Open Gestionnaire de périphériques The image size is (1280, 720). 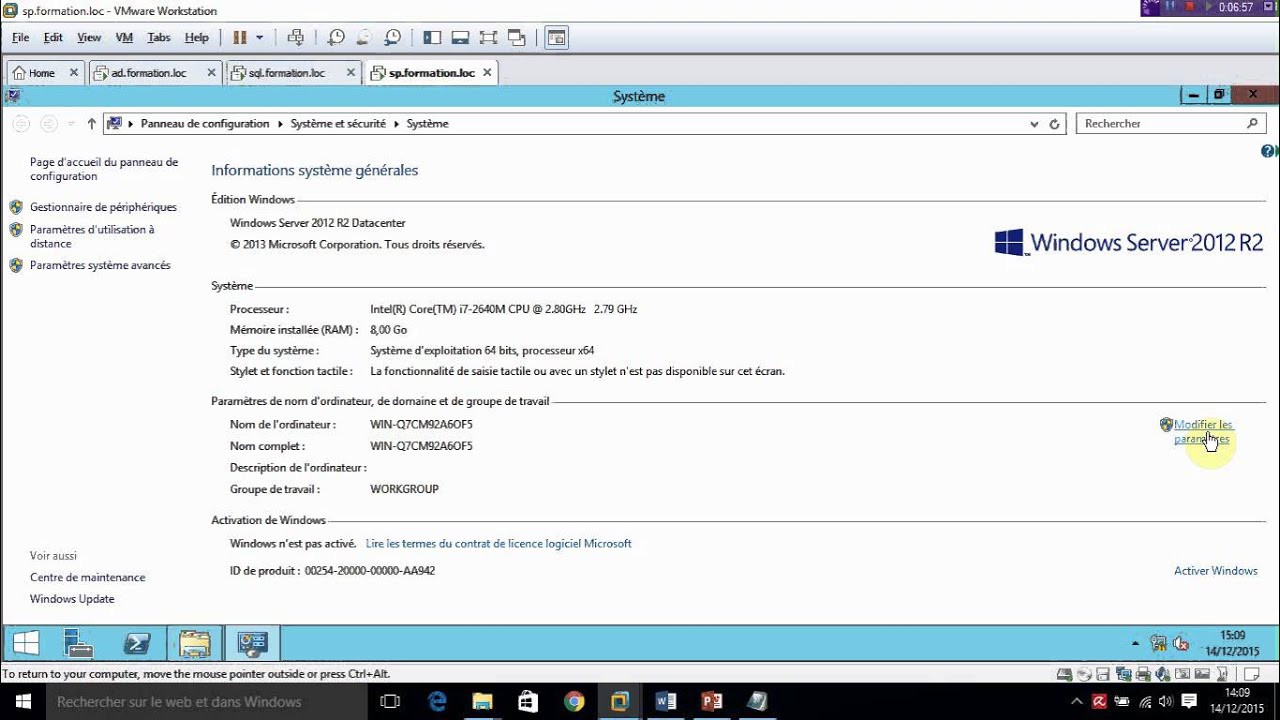(x=103, y=207)
